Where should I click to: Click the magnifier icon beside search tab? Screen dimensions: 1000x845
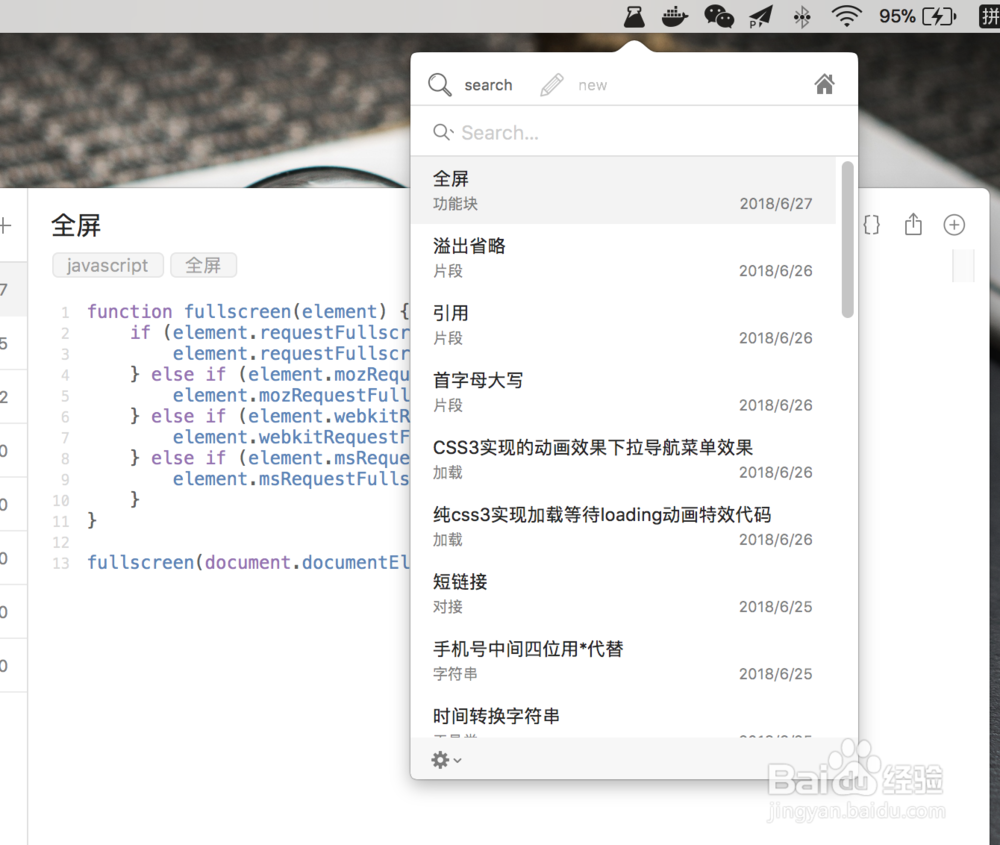(x=440, y=85)
